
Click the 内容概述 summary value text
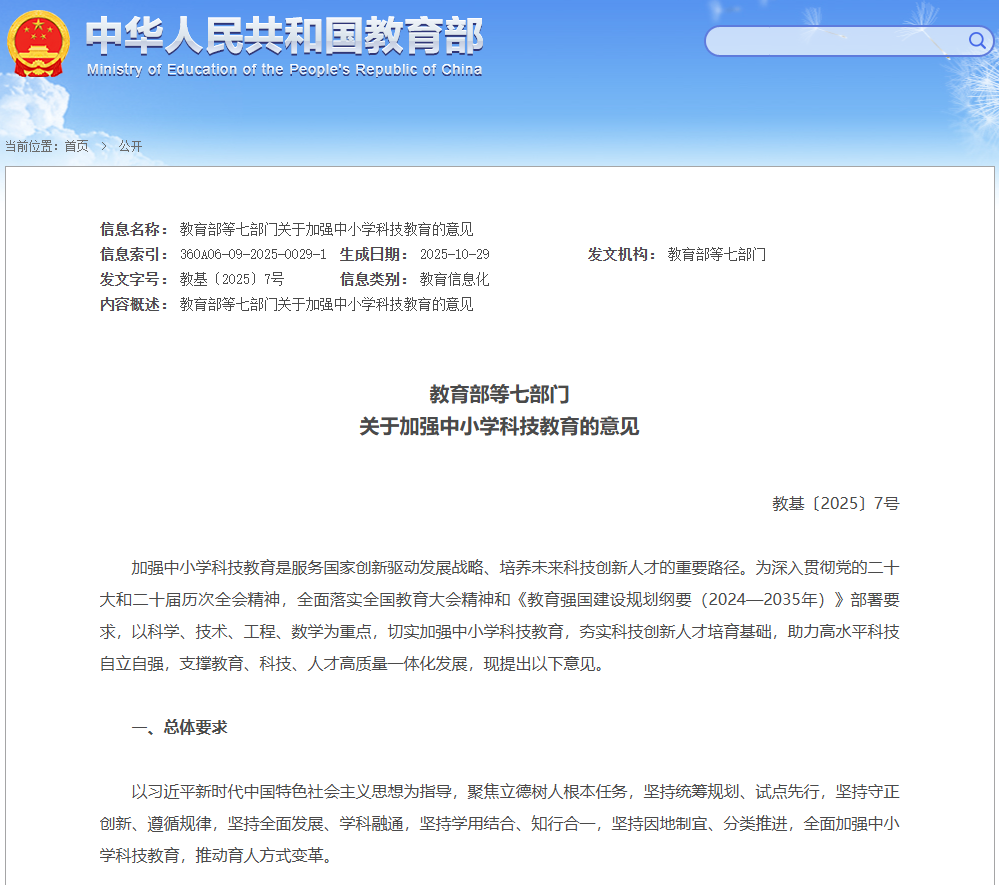[x=326, y=304]
